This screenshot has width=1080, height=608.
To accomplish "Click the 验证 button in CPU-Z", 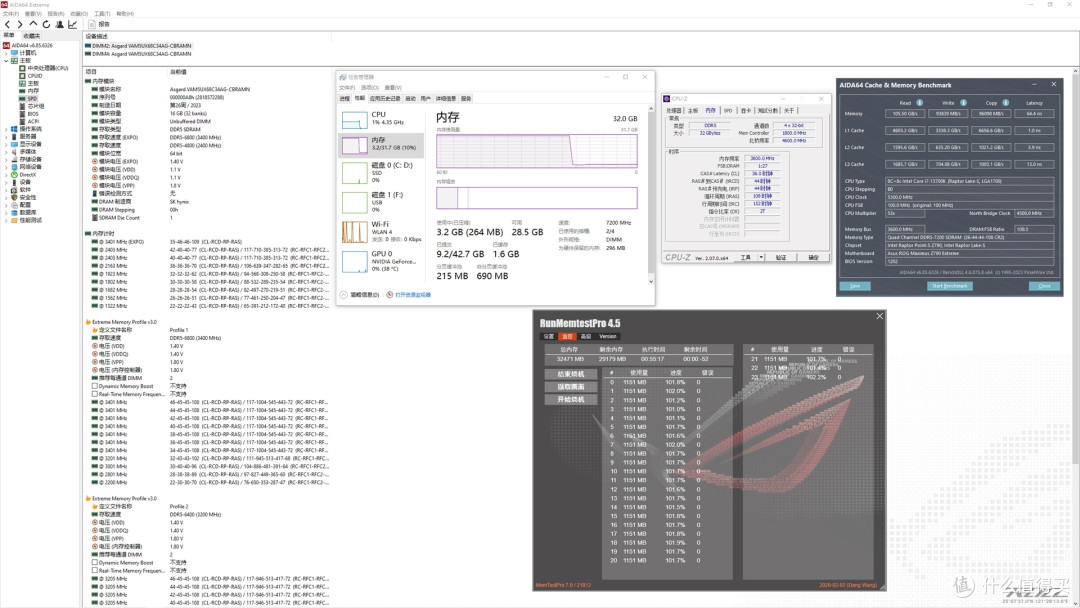I will point(780,258).
